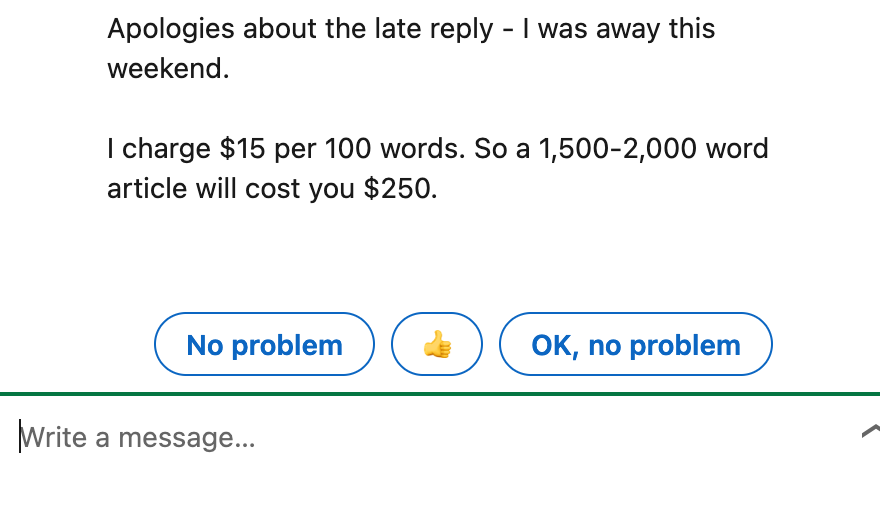Click the "$15" rate in the message
This screenshot has width=880, height=530.
pos(242,149)
